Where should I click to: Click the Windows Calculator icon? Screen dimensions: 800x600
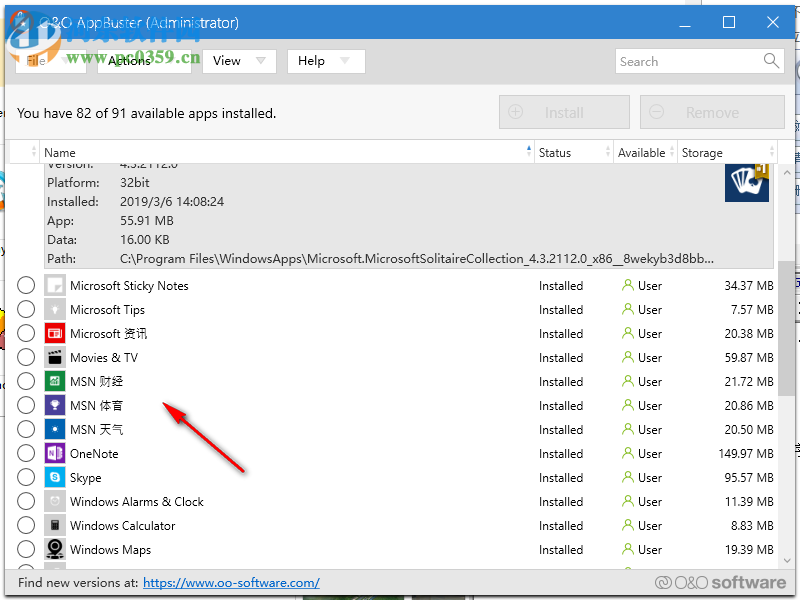(55, 526)
